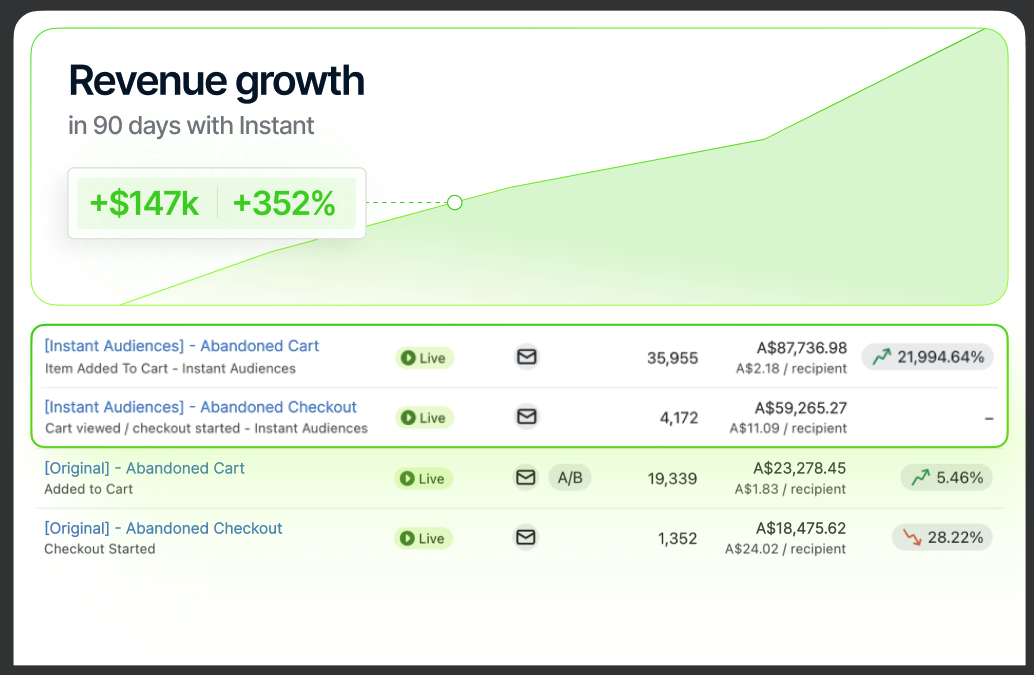Click Live status for Original Abandoned Checkout

tap(424, 539)
